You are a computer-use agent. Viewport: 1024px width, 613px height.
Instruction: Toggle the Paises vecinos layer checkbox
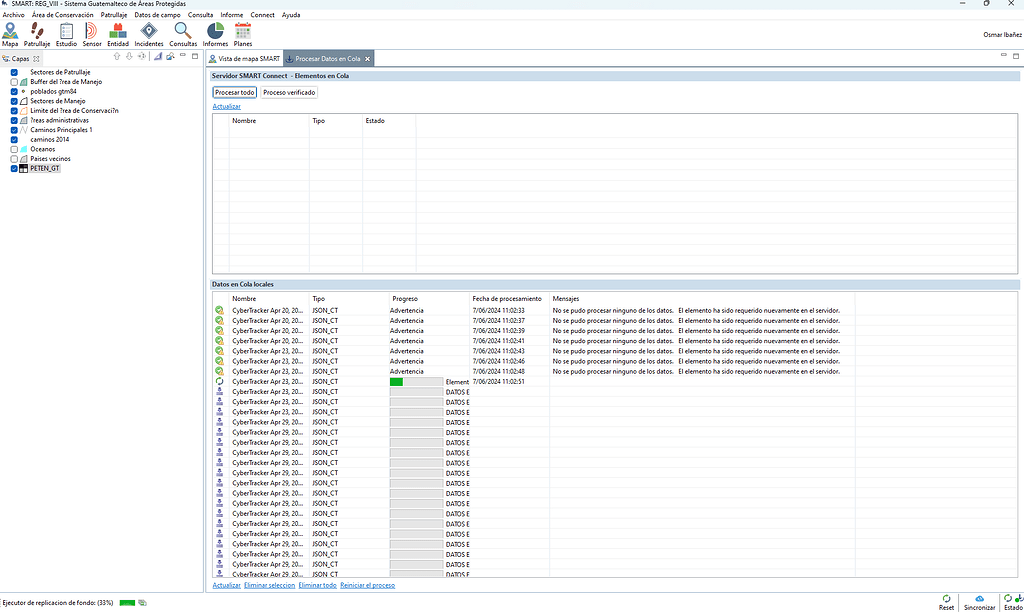(14, 159)
